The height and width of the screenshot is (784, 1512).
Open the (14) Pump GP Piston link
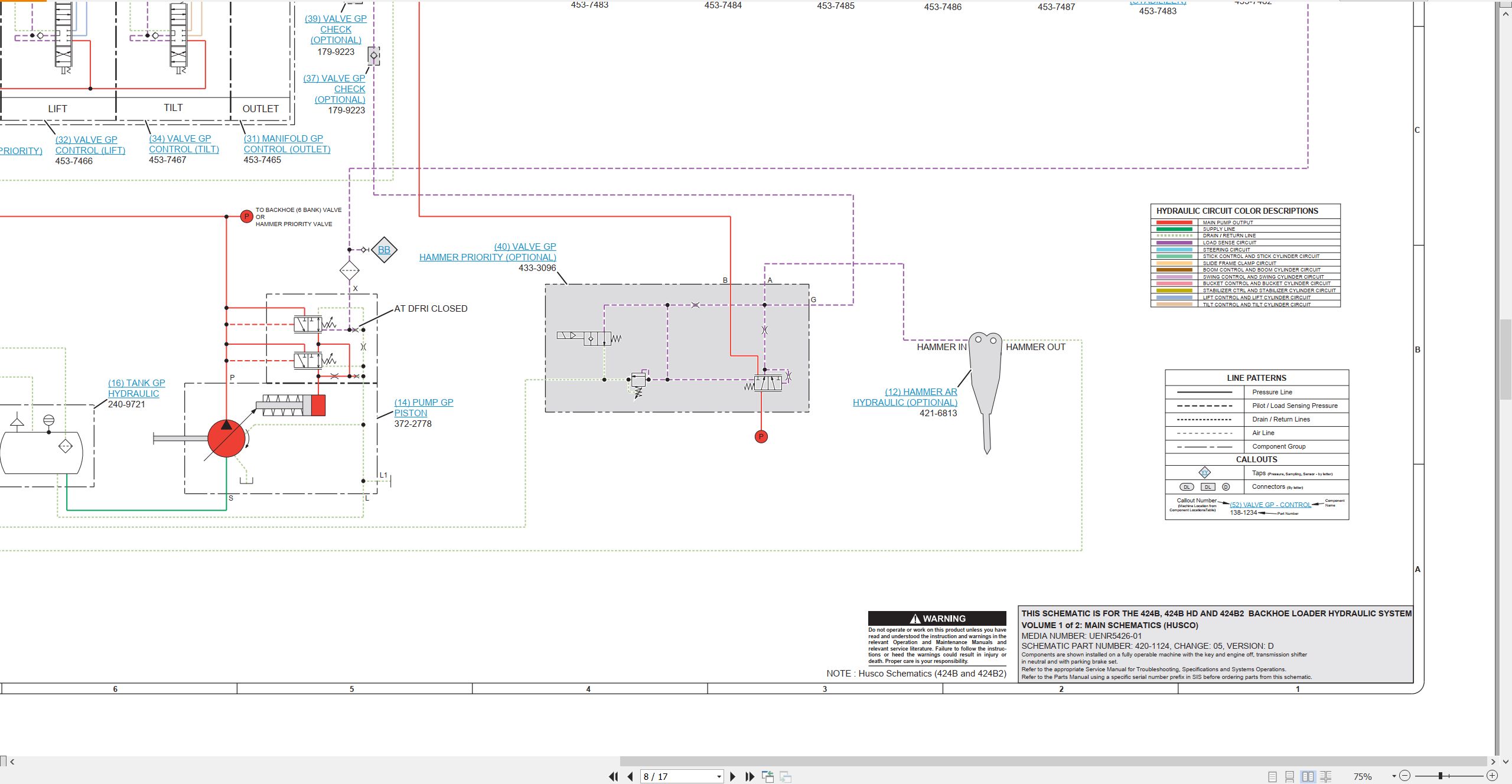[423, 408]
